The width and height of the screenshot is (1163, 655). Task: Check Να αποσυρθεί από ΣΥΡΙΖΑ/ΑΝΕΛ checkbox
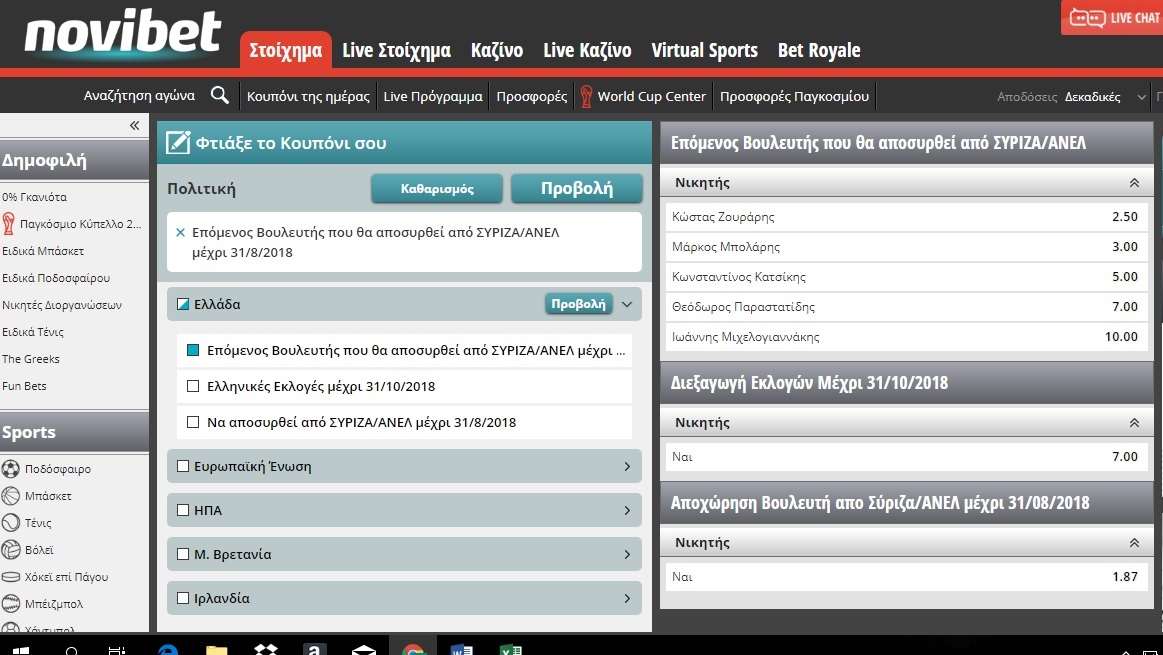[x=193, y=422]
